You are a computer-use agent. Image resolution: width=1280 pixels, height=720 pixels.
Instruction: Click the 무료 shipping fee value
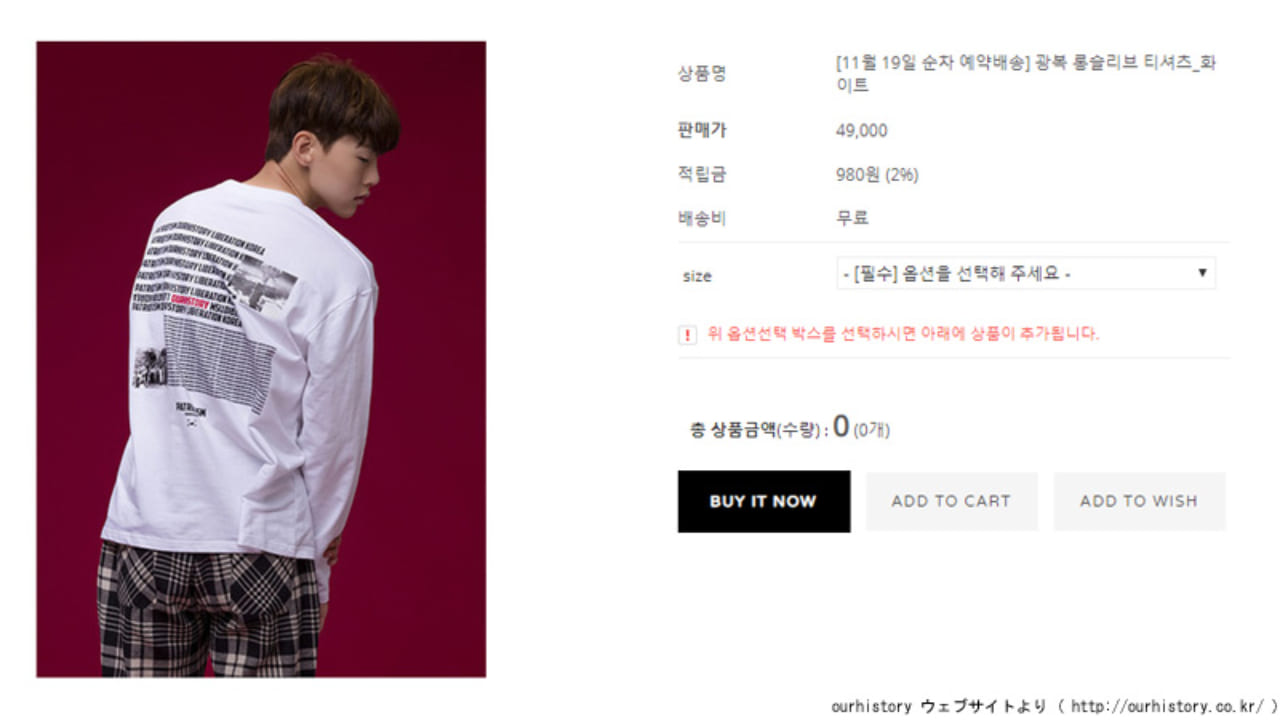(852, 218)
